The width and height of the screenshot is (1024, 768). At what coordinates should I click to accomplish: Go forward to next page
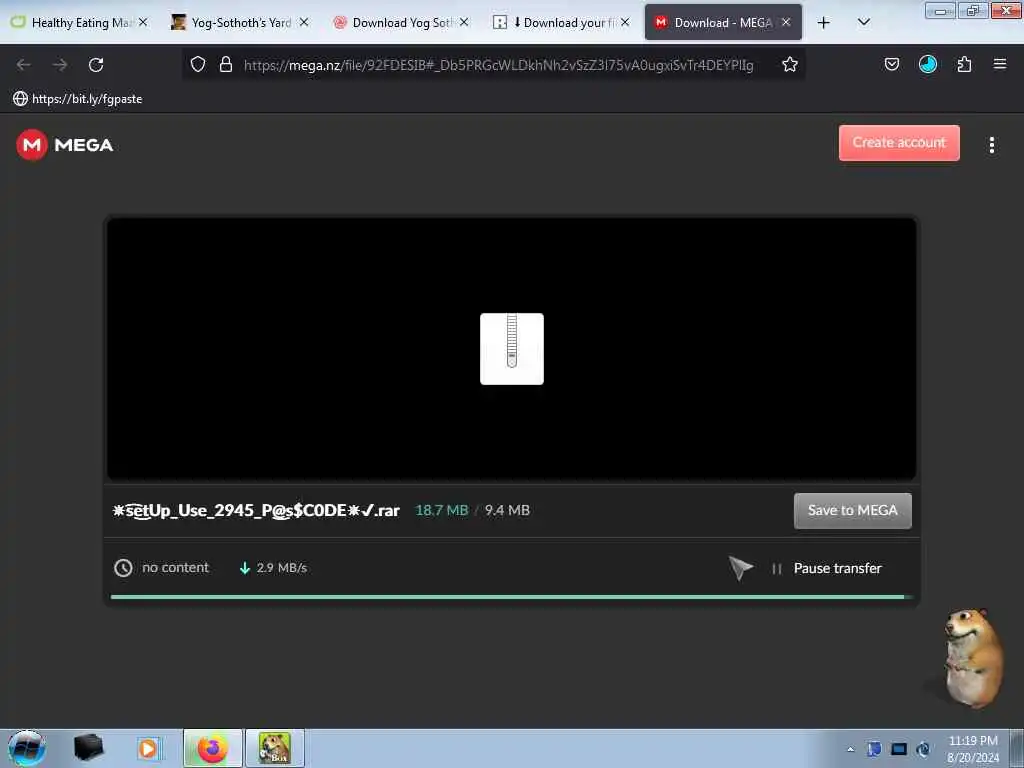coord(60,65)
